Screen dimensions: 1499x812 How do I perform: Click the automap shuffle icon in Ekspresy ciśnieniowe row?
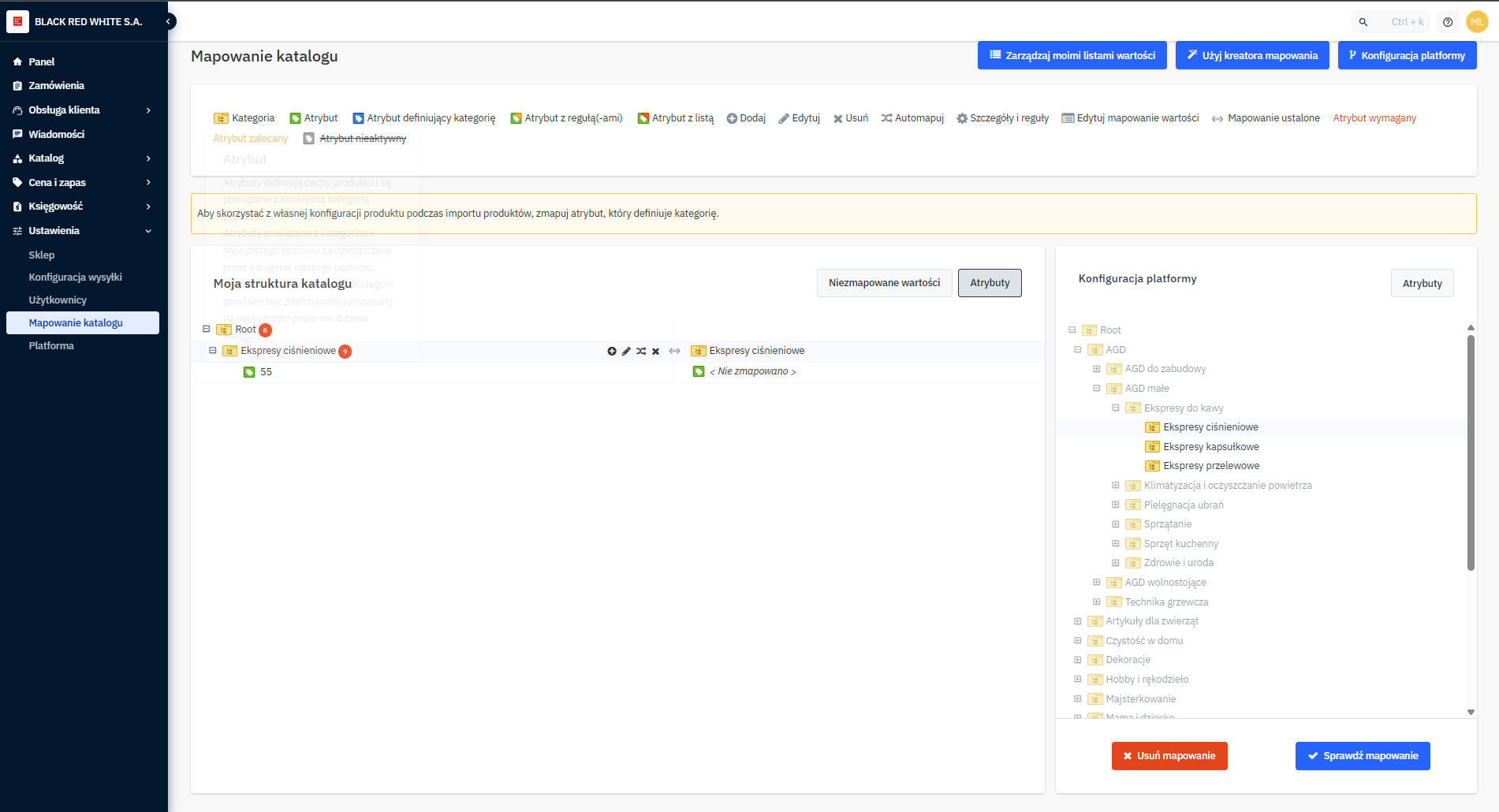[x=641, y=352]
